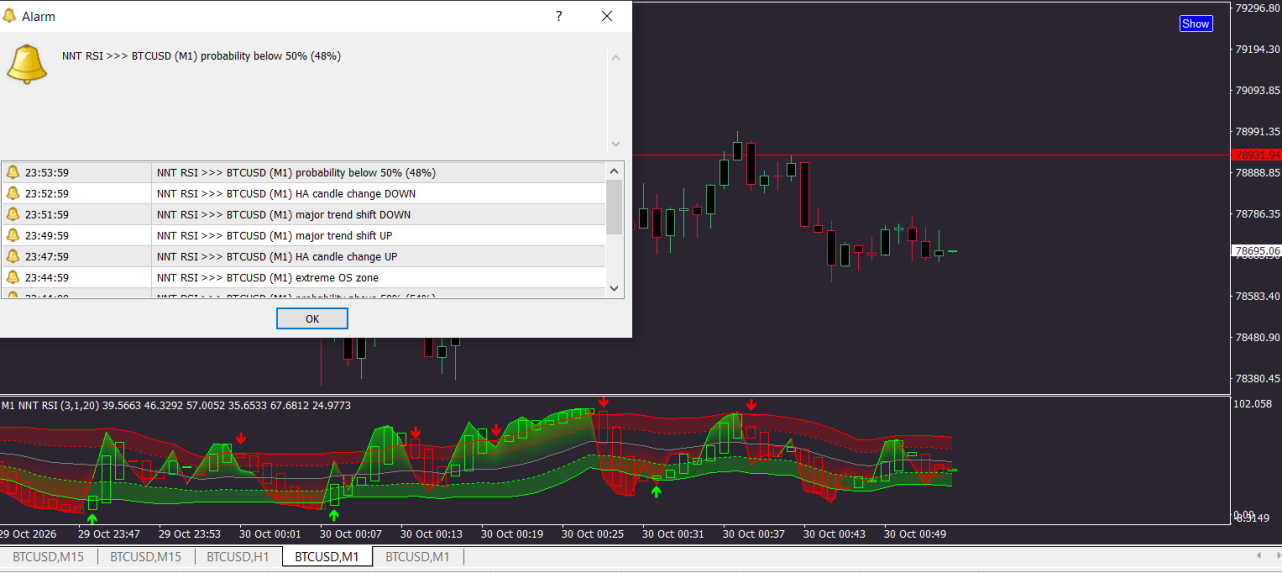Select alert 'extreme OS zone'
The image size is (1282, 573).
pyautogui.click(x=268, y=277)
